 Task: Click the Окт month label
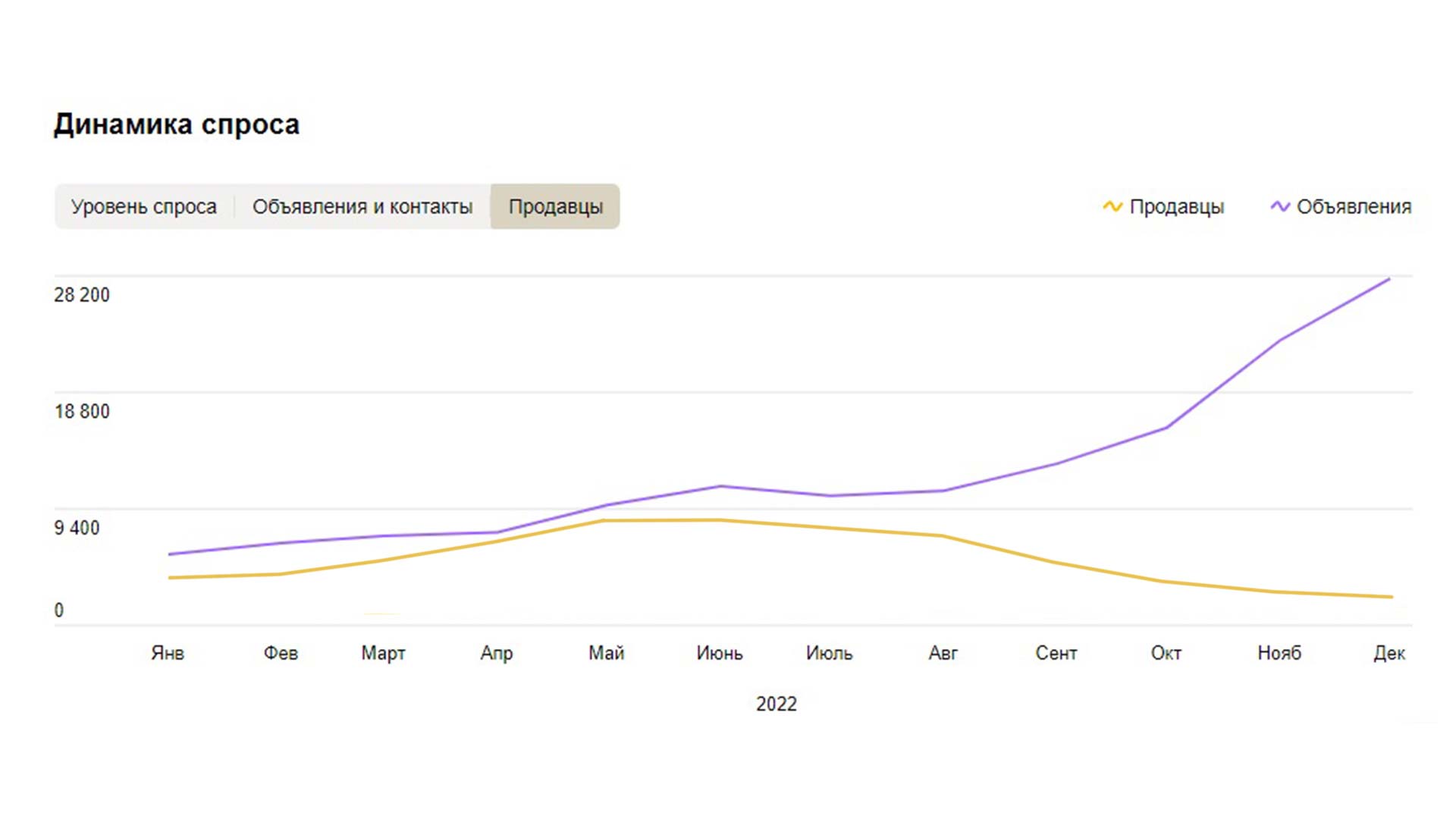(1166, 653)
